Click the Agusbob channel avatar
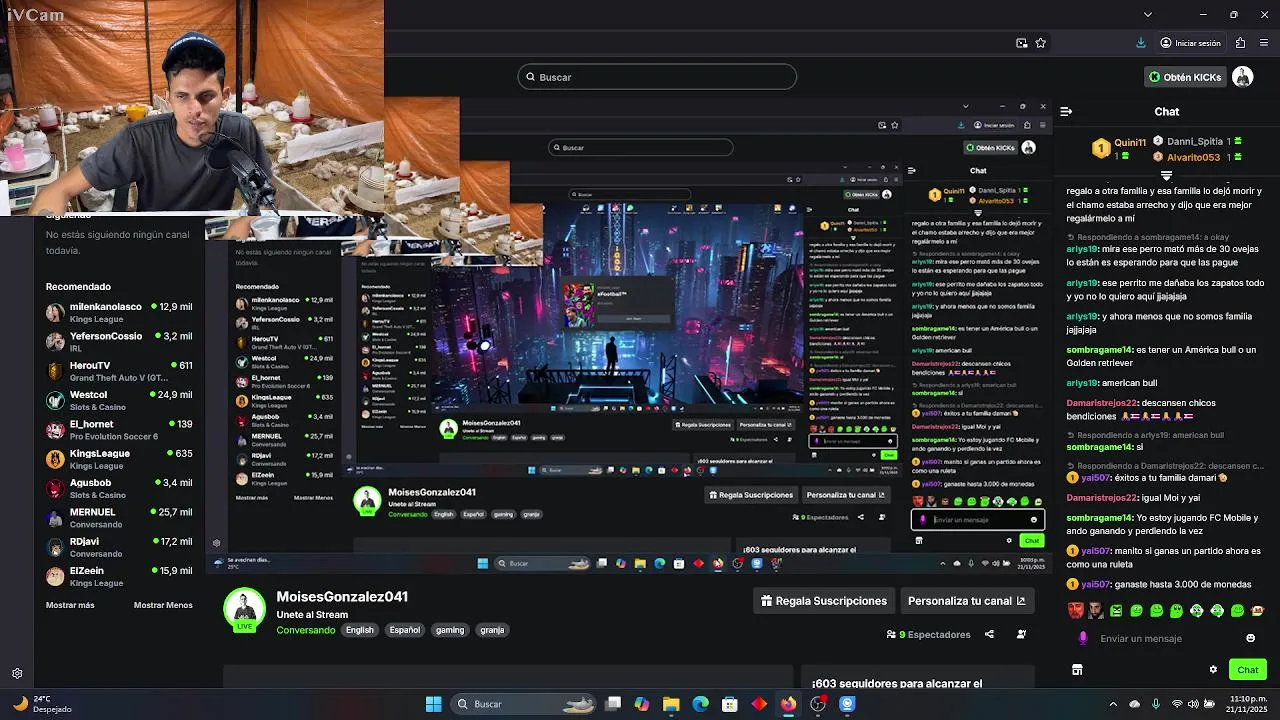 (x=55, y=488)
